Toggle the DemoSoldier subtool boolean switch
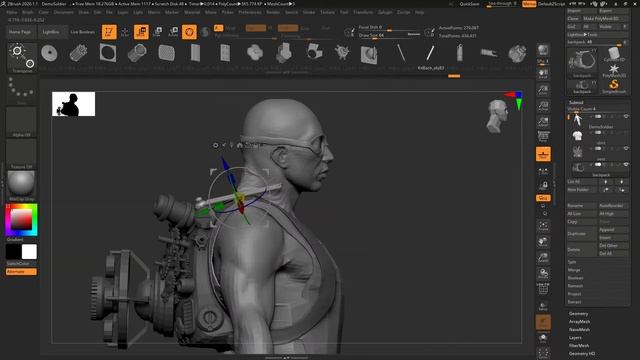Viewport: 640px width, 360px height. [598, 117]
